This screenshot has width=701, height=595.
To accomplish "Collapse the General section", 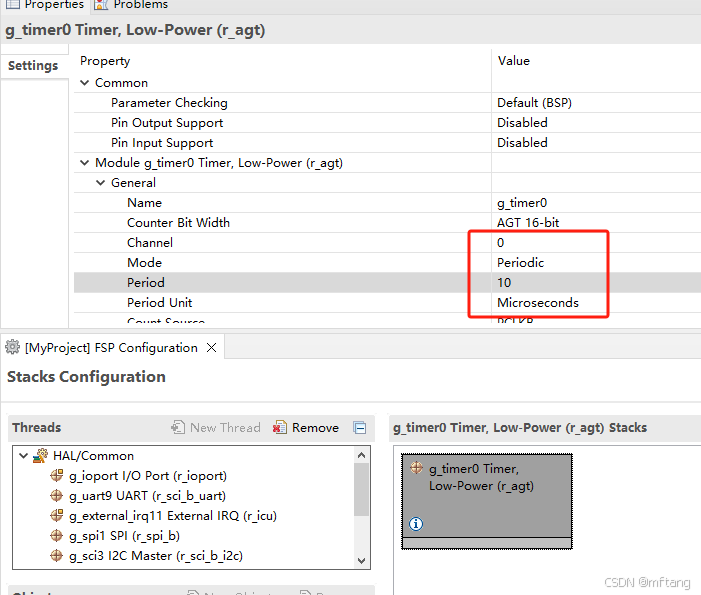I will (x=101, y=182).
